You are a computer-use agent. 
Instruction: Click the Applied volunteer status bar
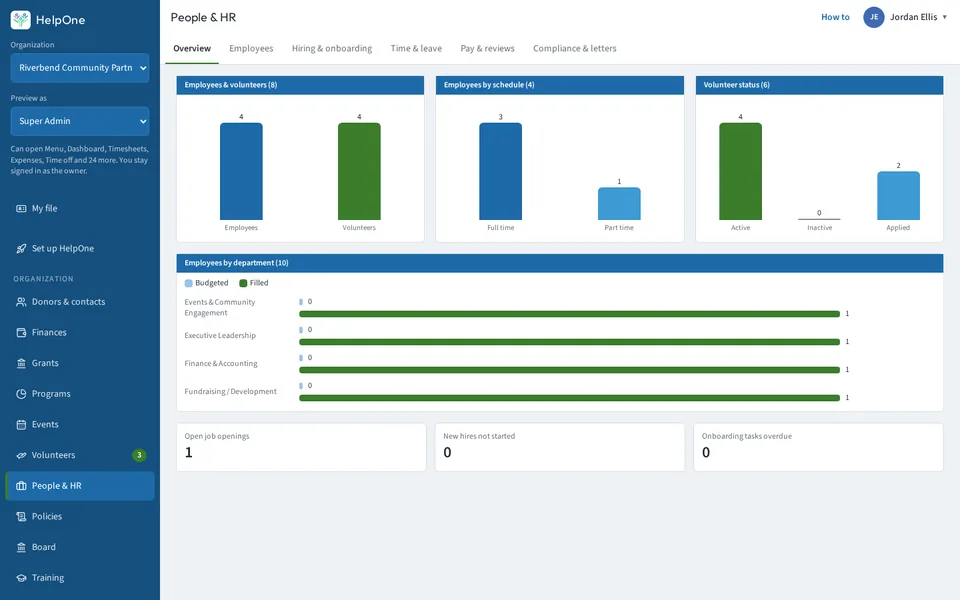899,196
